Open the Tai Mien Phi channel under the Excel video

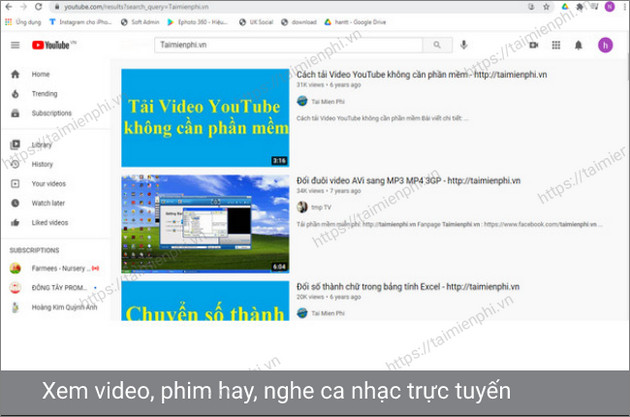tap(328, 313)
